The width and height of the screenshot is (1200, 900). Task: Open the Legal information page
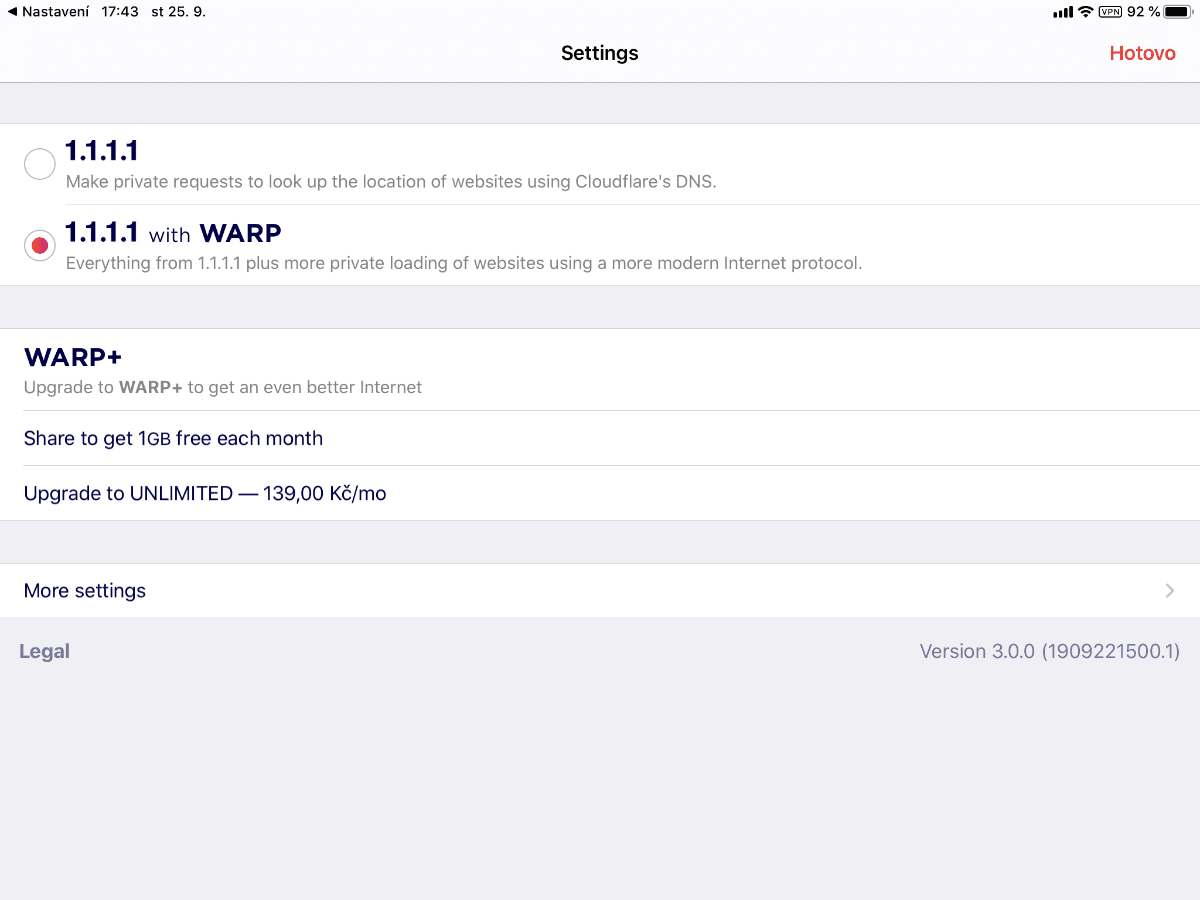[x=44, y=651]
